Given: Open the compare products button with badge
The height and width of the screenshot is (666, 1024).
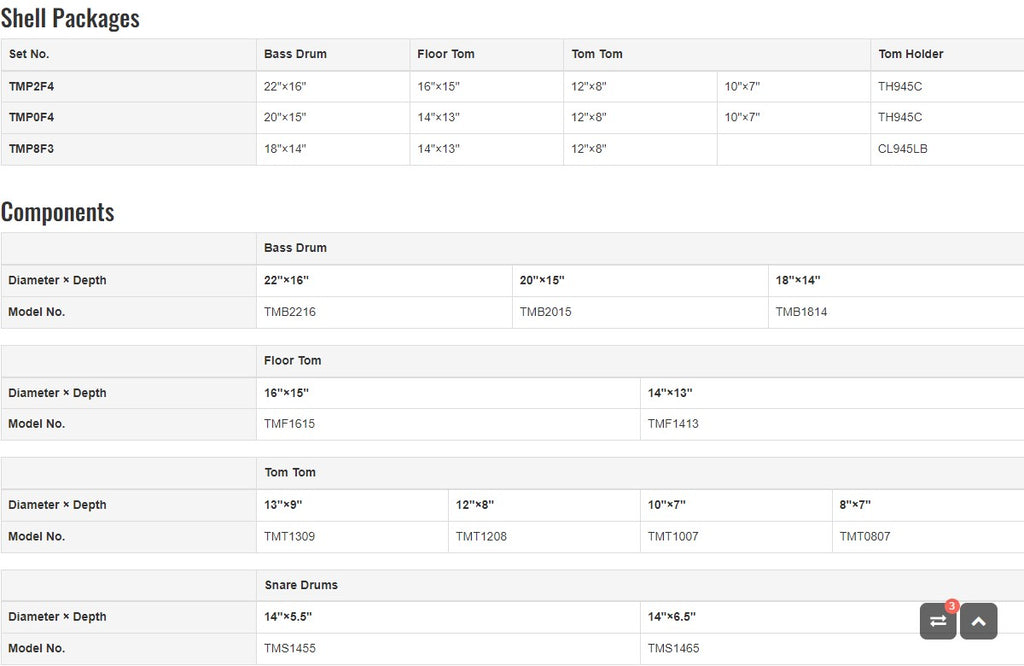Looking at the screenshot, I should click(938, 621).
